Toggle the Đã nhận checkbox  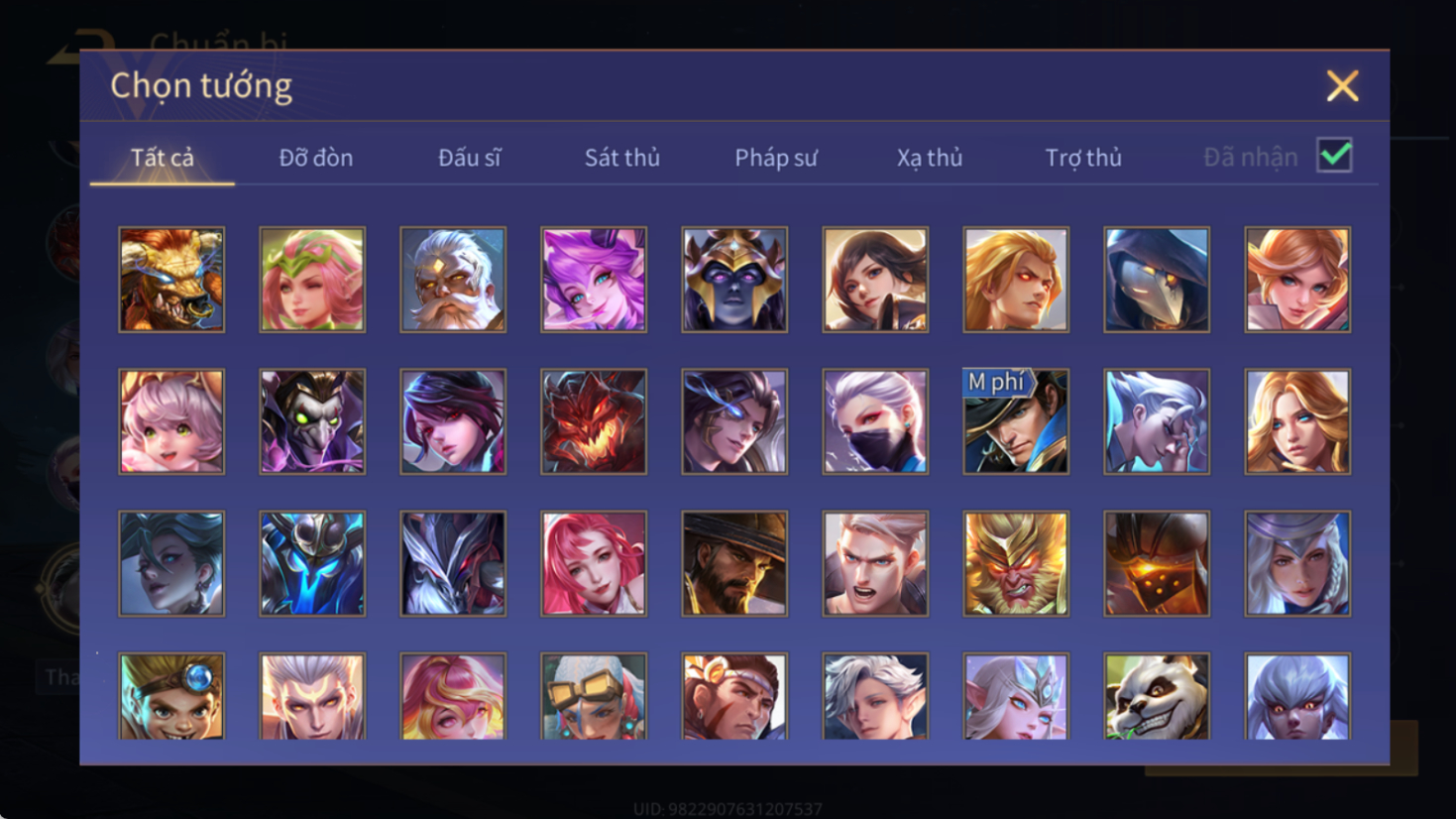(x=1334, y=156)
